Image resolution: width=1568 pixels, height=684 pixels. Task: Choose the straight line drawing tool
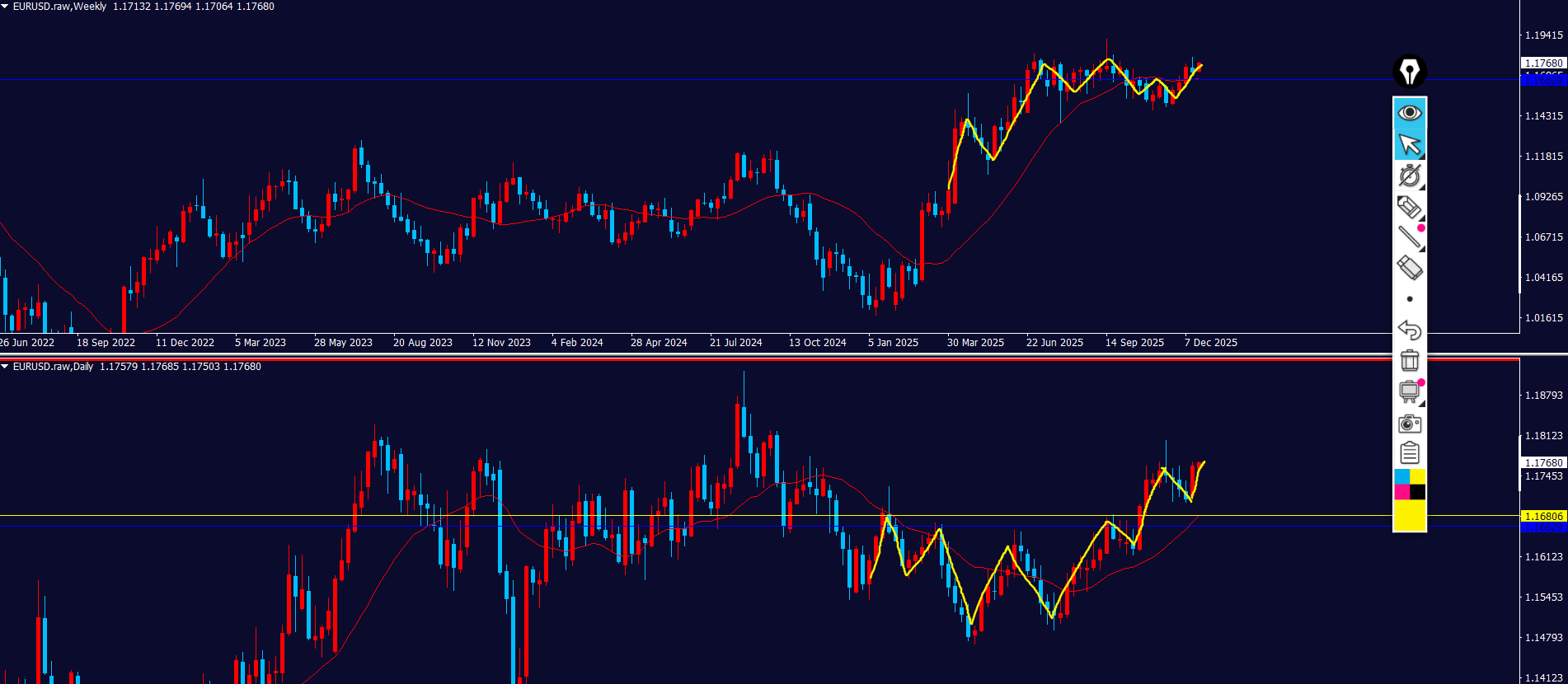tap(1410, 237)
